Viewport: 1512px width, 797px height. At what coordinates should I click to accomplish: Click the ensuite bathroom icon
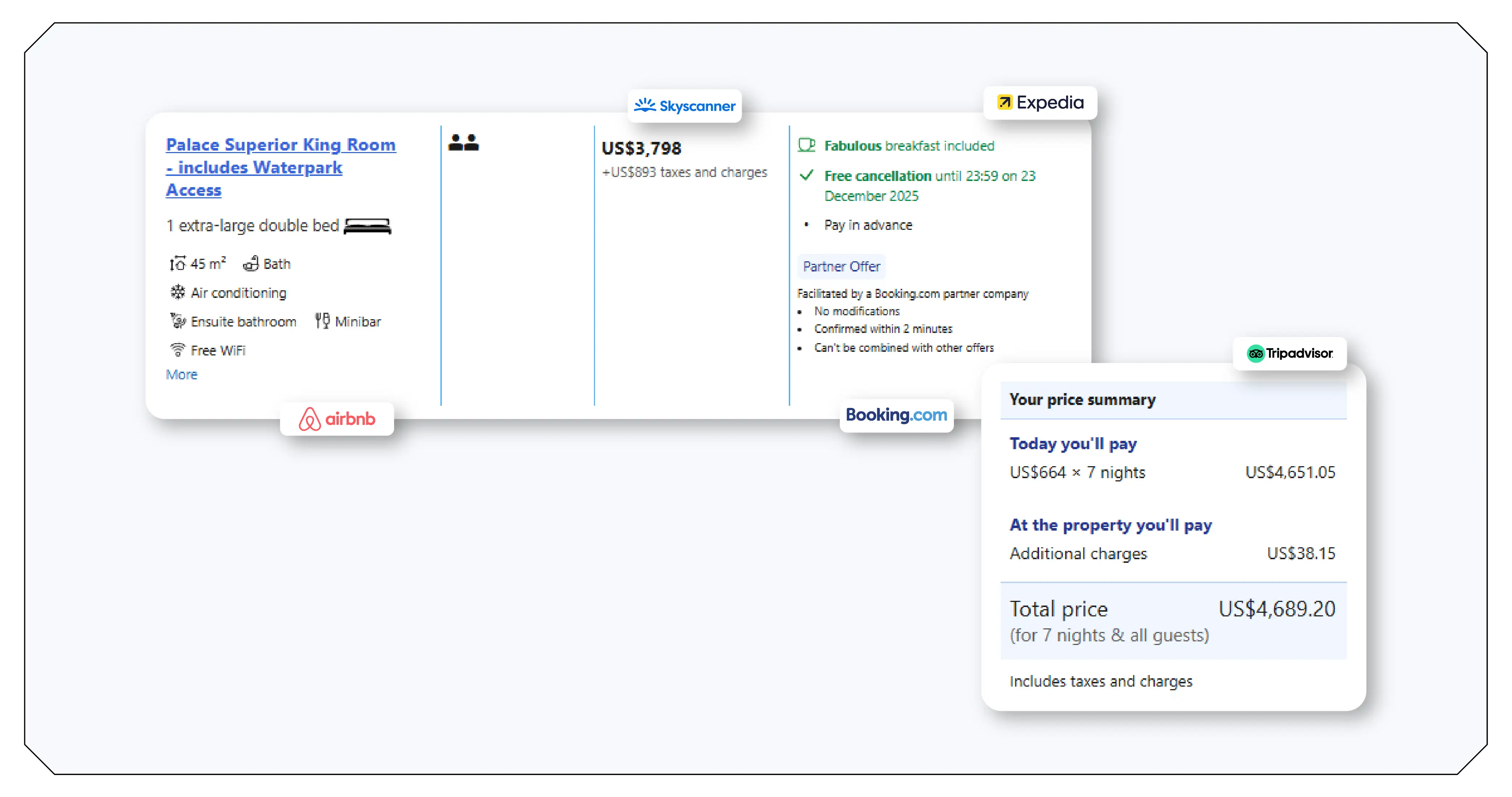[177, 320]
